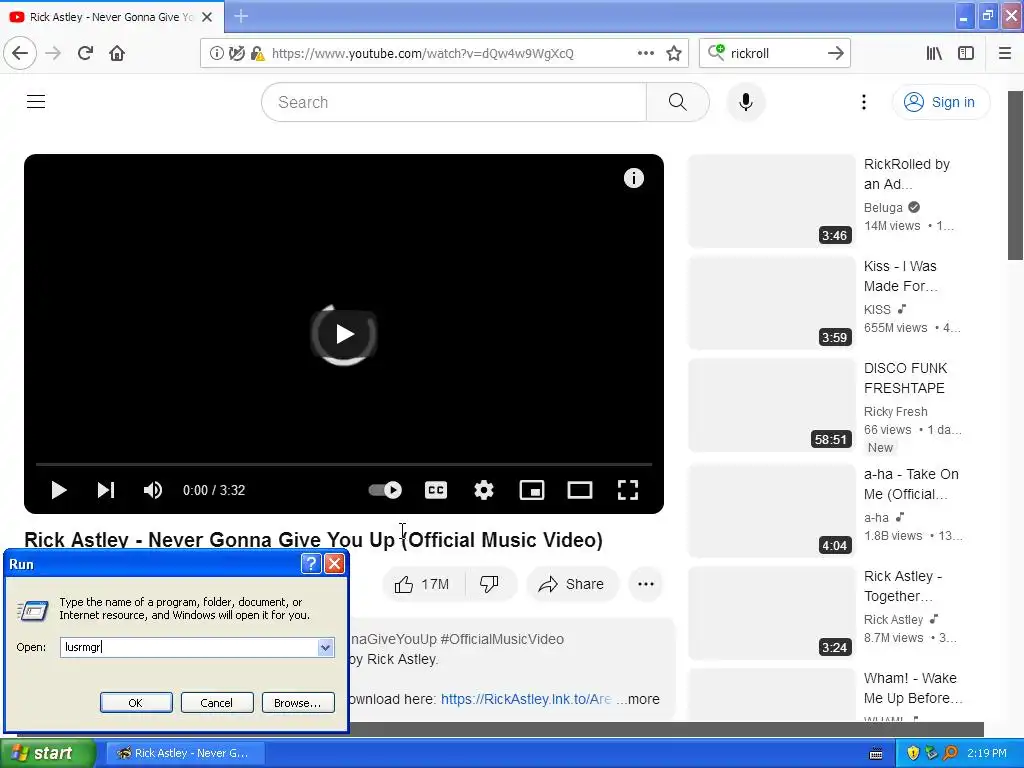Open YouTube settings three-dot menu
This screenshot has width=1024, height=768.
click(863, 102)
